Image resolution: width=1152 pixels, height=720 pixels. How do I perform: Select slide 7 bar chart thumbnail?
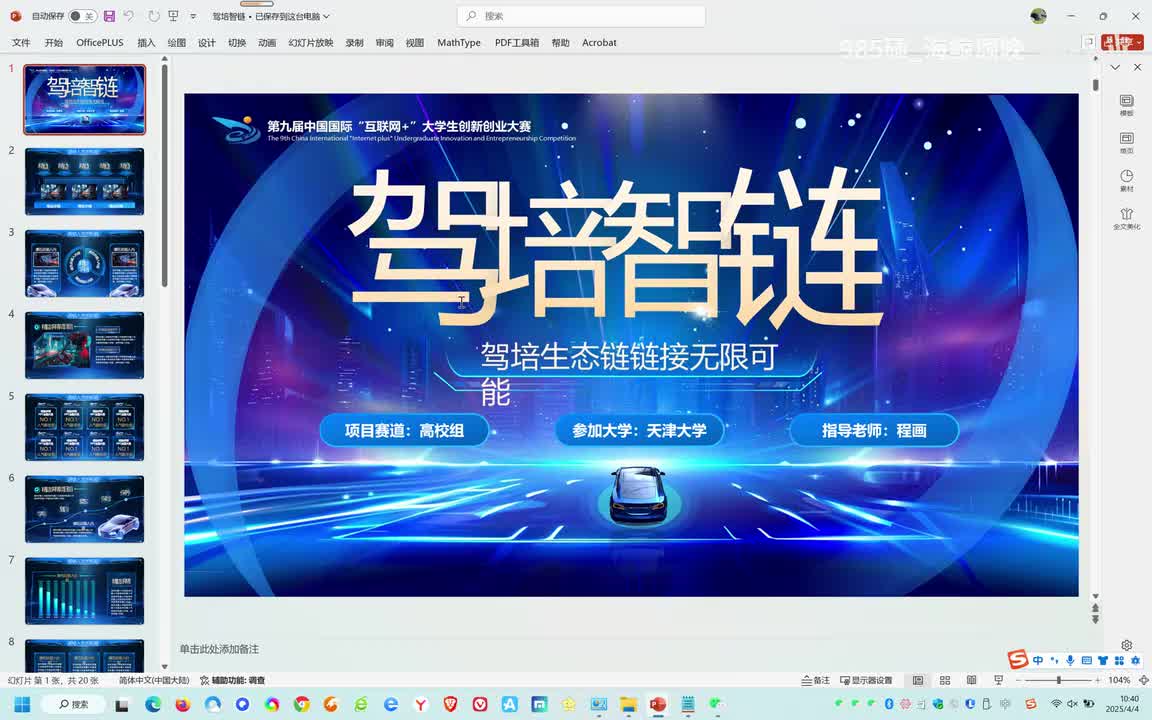coord(84,591)
